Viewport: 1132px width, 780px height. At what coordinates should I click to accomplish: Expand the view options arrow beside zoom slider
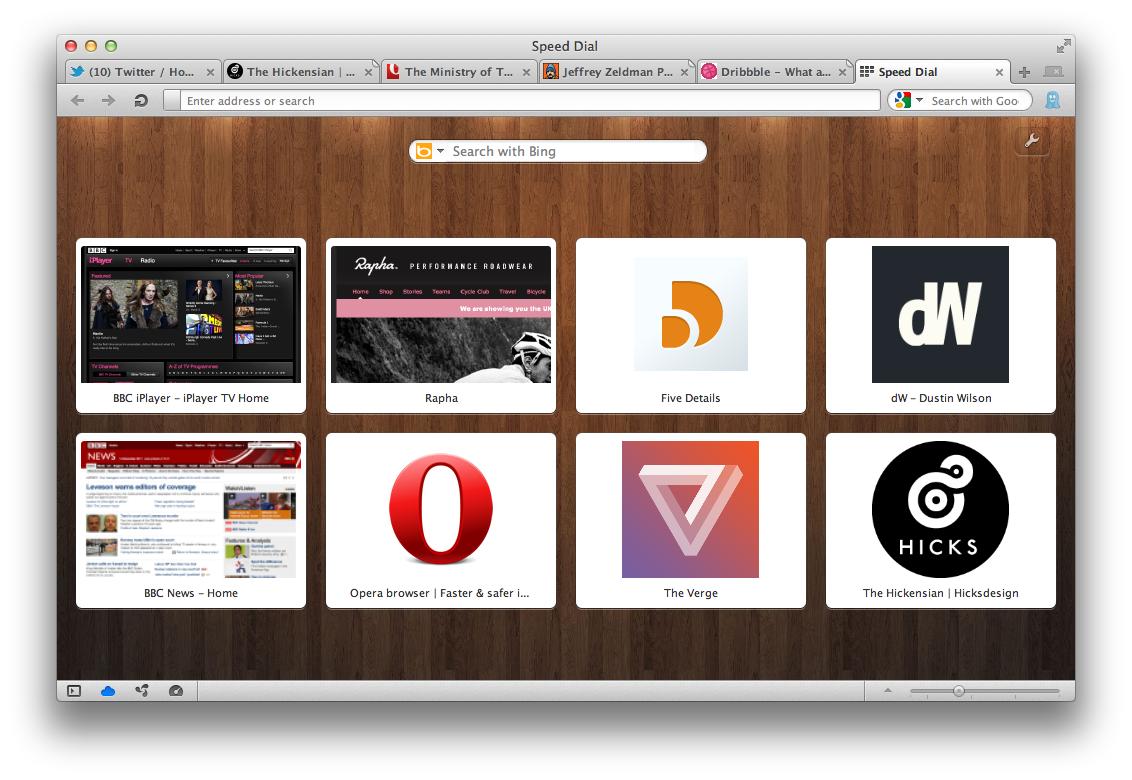[x=888, y=691]
